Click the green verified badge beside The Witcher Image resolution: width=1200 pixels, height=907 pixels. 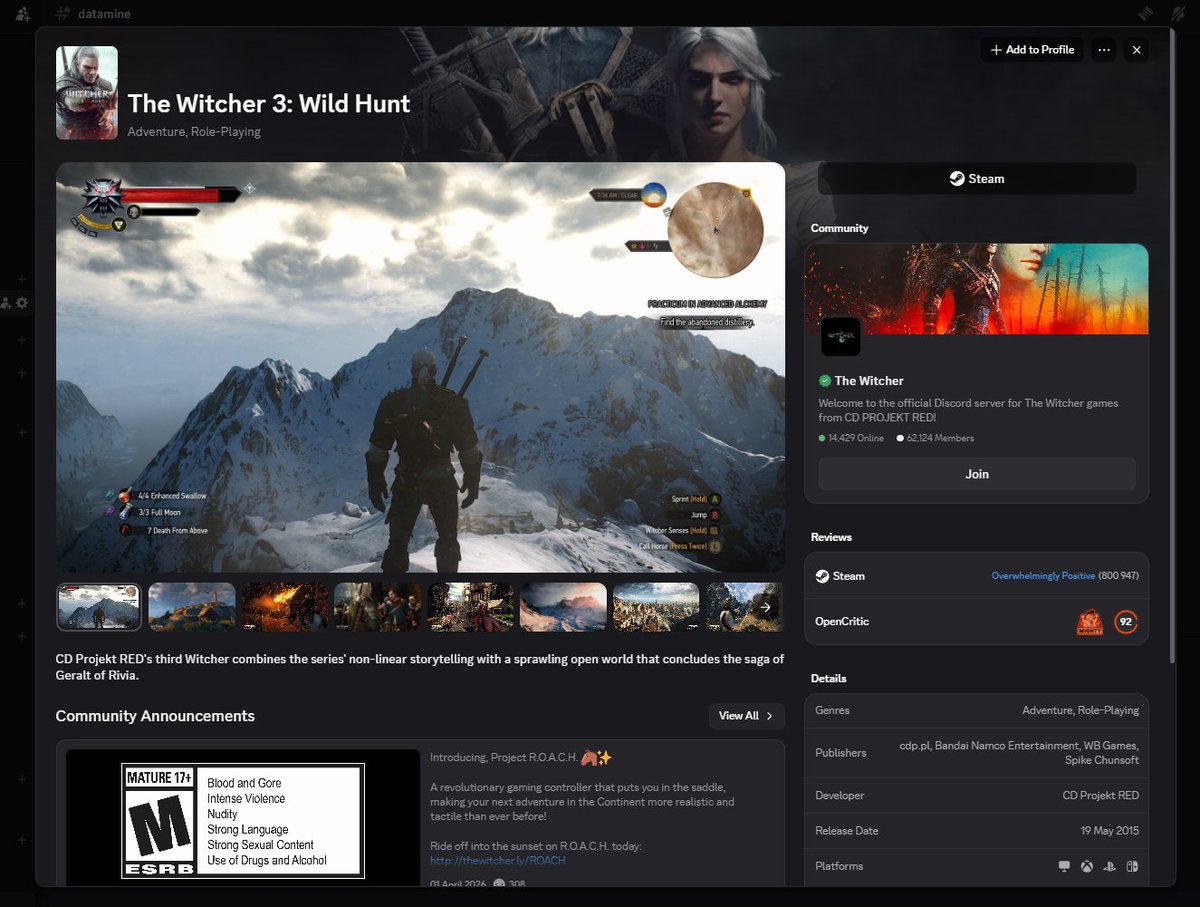(825, 381)
